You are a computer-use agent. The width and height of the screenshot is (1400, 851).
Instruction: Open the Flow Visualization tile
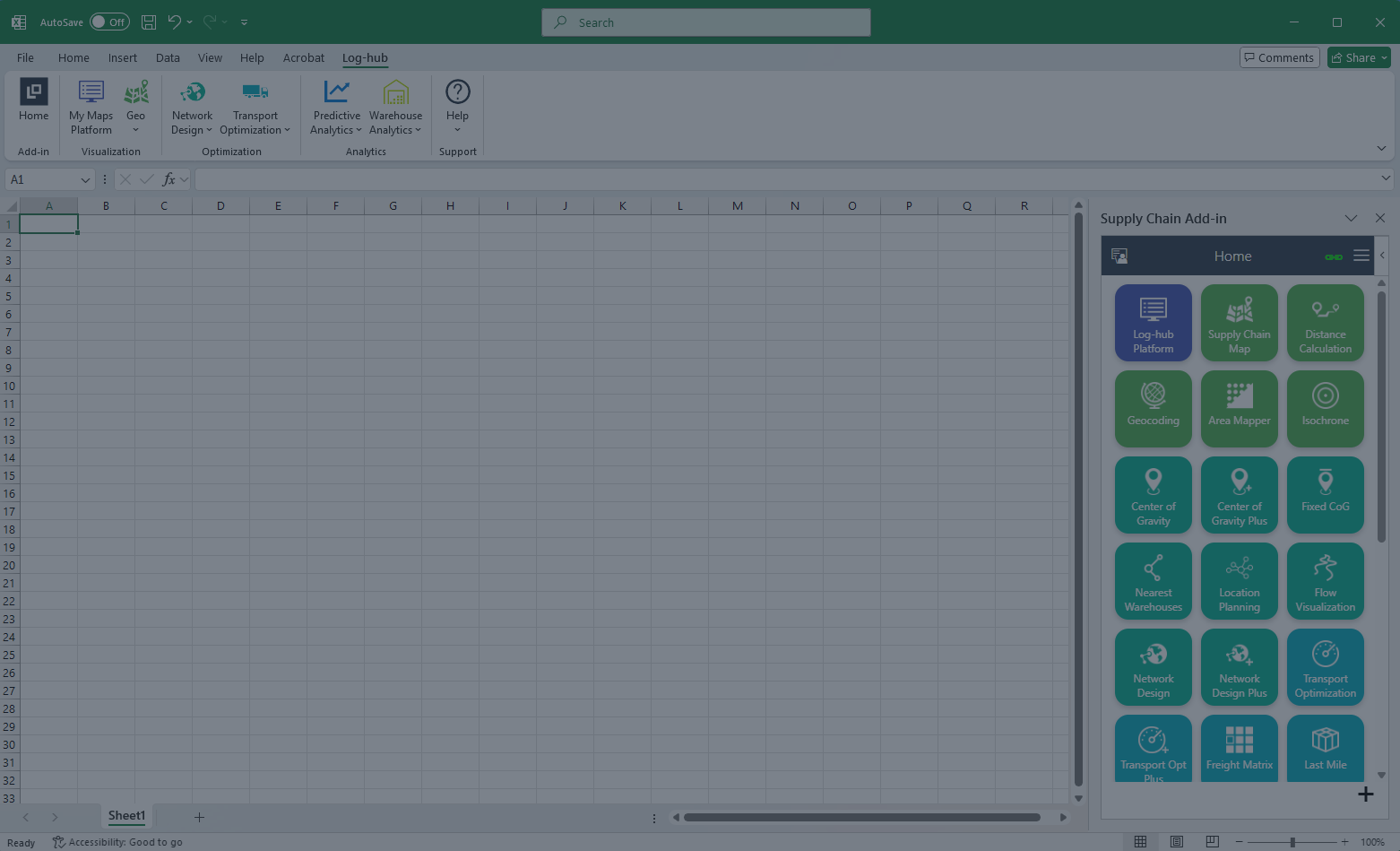click(x=1326, y=581)
